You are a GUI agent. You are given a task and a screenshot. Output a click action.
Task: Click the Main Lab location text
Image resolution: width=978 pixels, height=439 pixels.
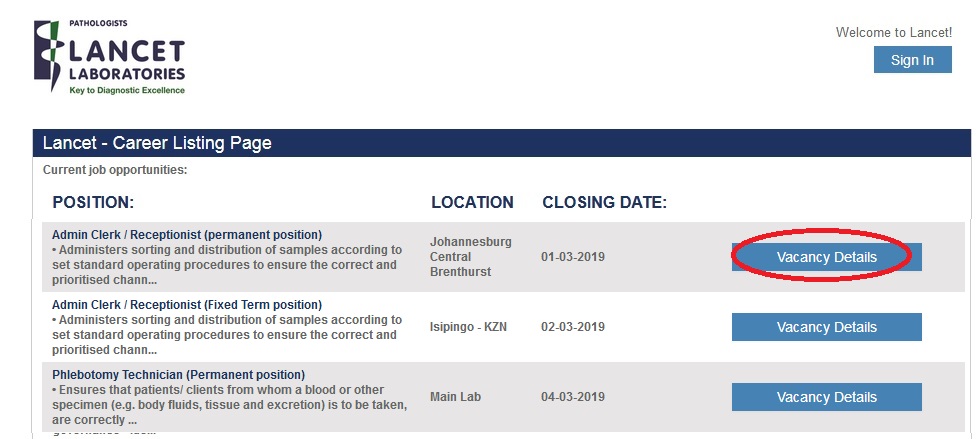(455, 397)
